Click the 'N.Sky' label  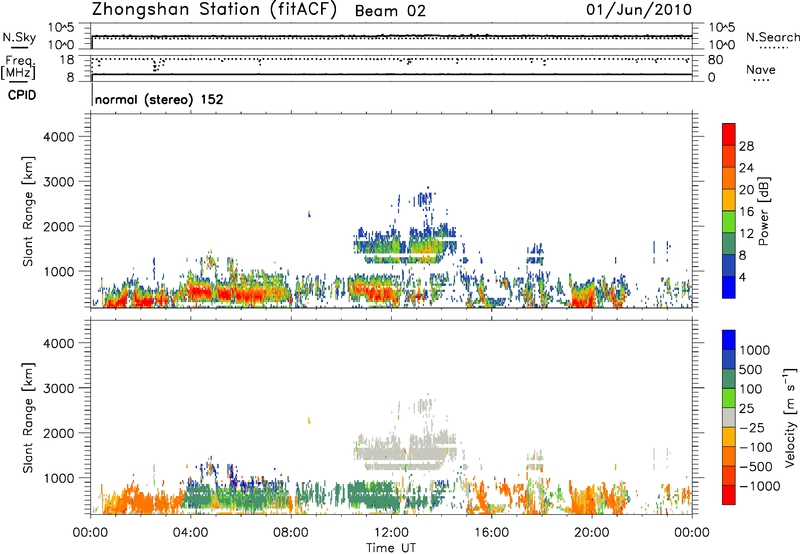[x=19, y=37]
